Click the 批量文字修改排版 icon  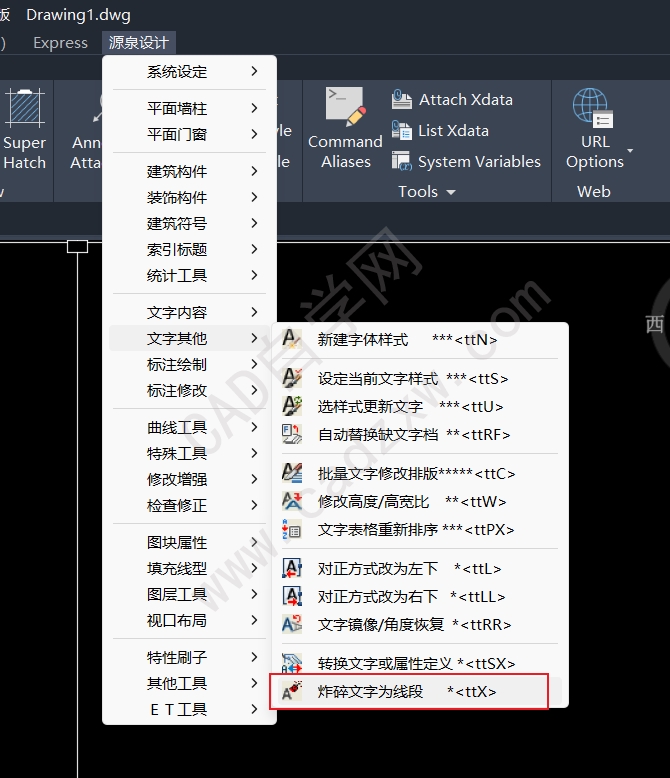click(x=292, y=473)
